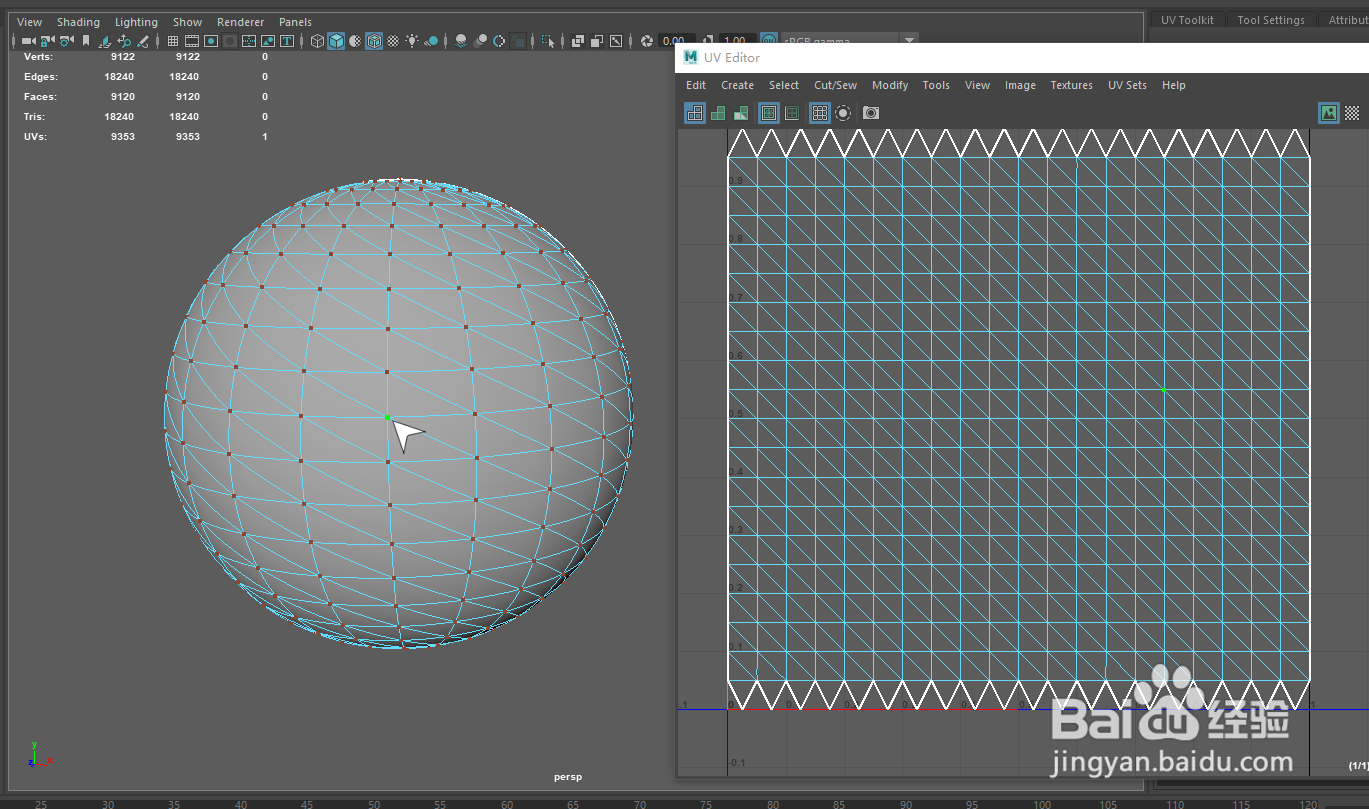
Task: Open the viewport View menu
Action: pos(30,22)
